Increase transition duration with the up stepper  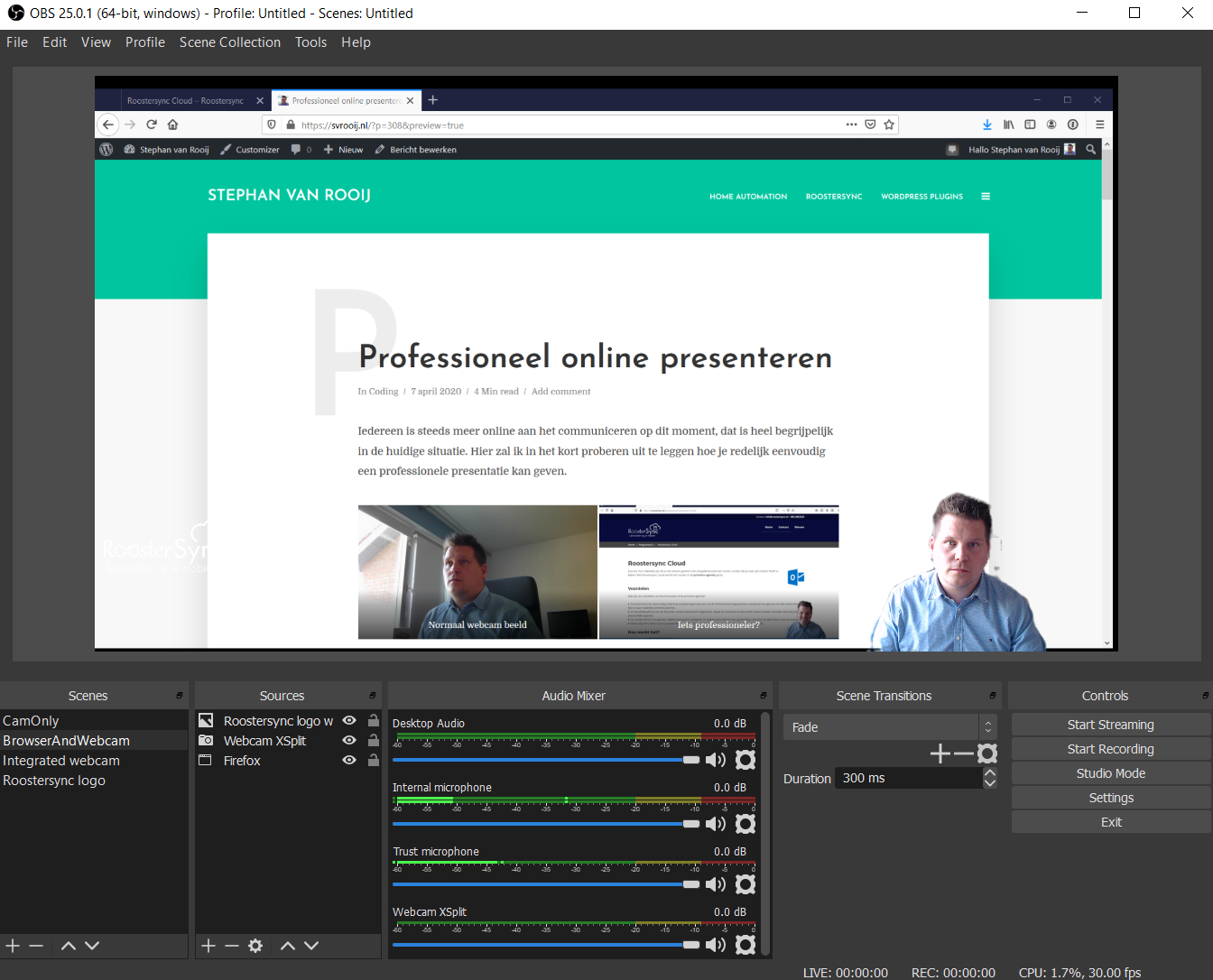pyautogui.click(x=990, y=772)
